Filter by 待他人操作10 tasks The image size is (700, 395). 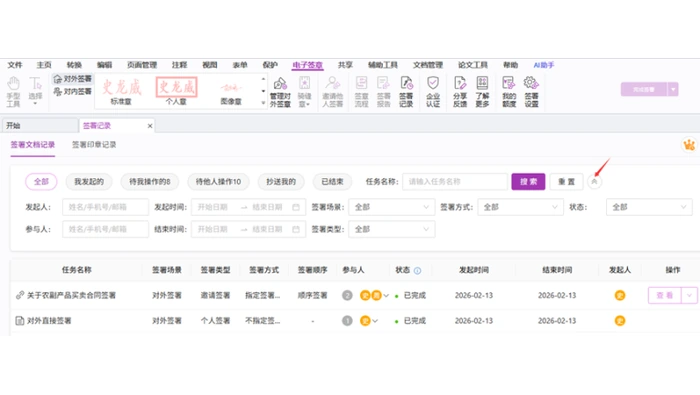[x=218, y=182]
